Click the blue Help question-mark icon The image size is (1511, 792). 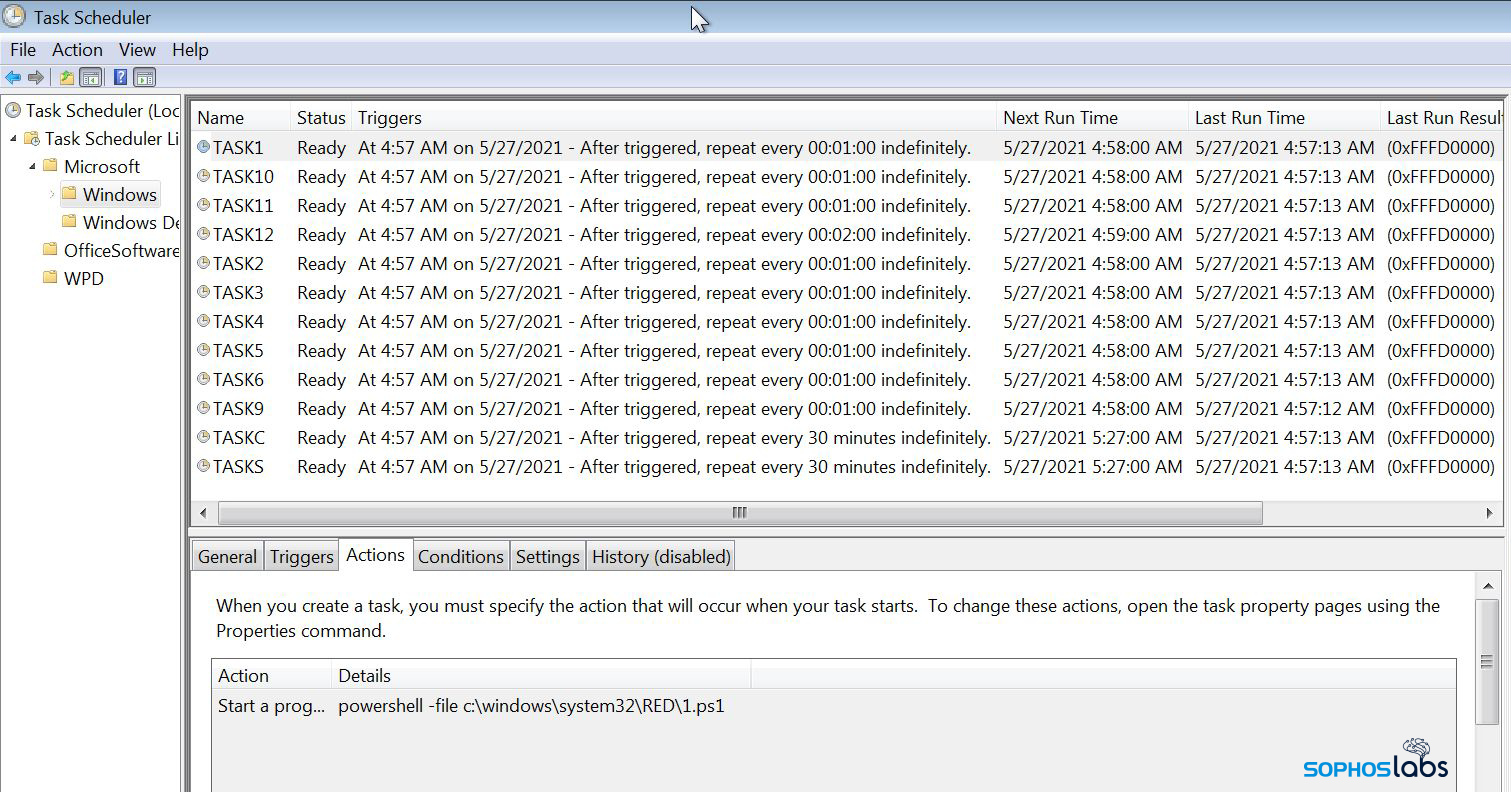pyautogui.click(x=120, y=77)
